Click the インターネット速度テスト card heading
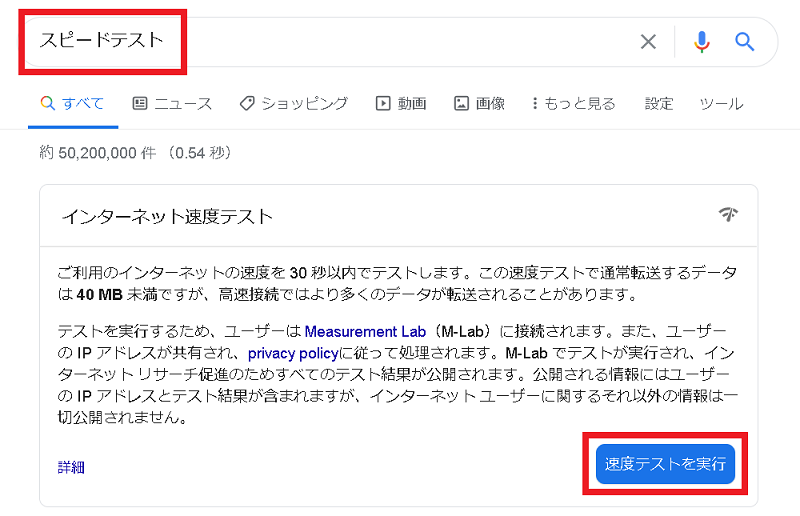 [x=167, y=216]
